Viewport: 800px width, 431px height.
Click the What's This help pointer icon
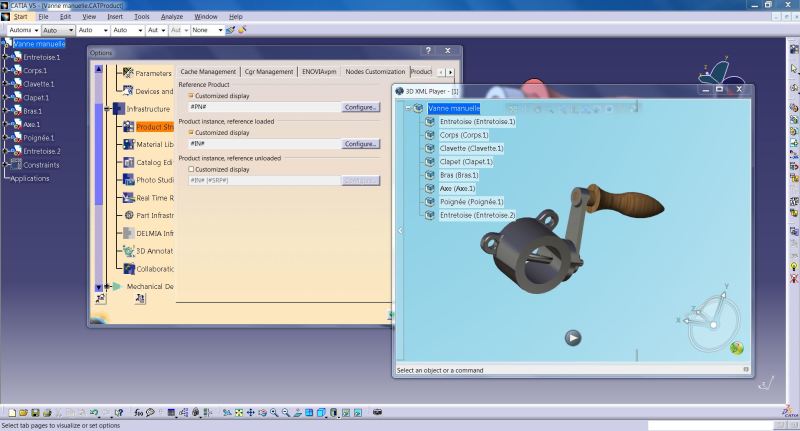pyautogui.click(x=119, y=413)
